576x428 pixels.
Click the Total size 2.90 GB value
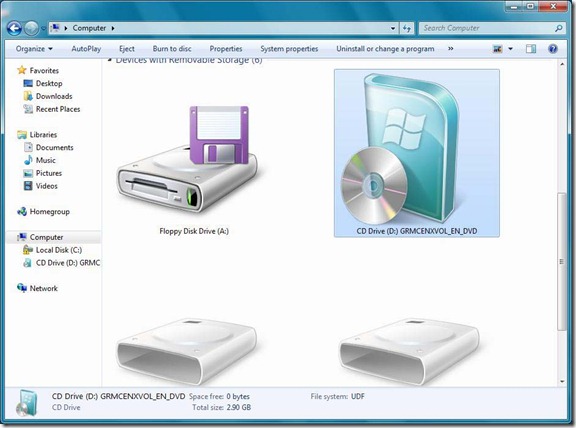(239, 407)
